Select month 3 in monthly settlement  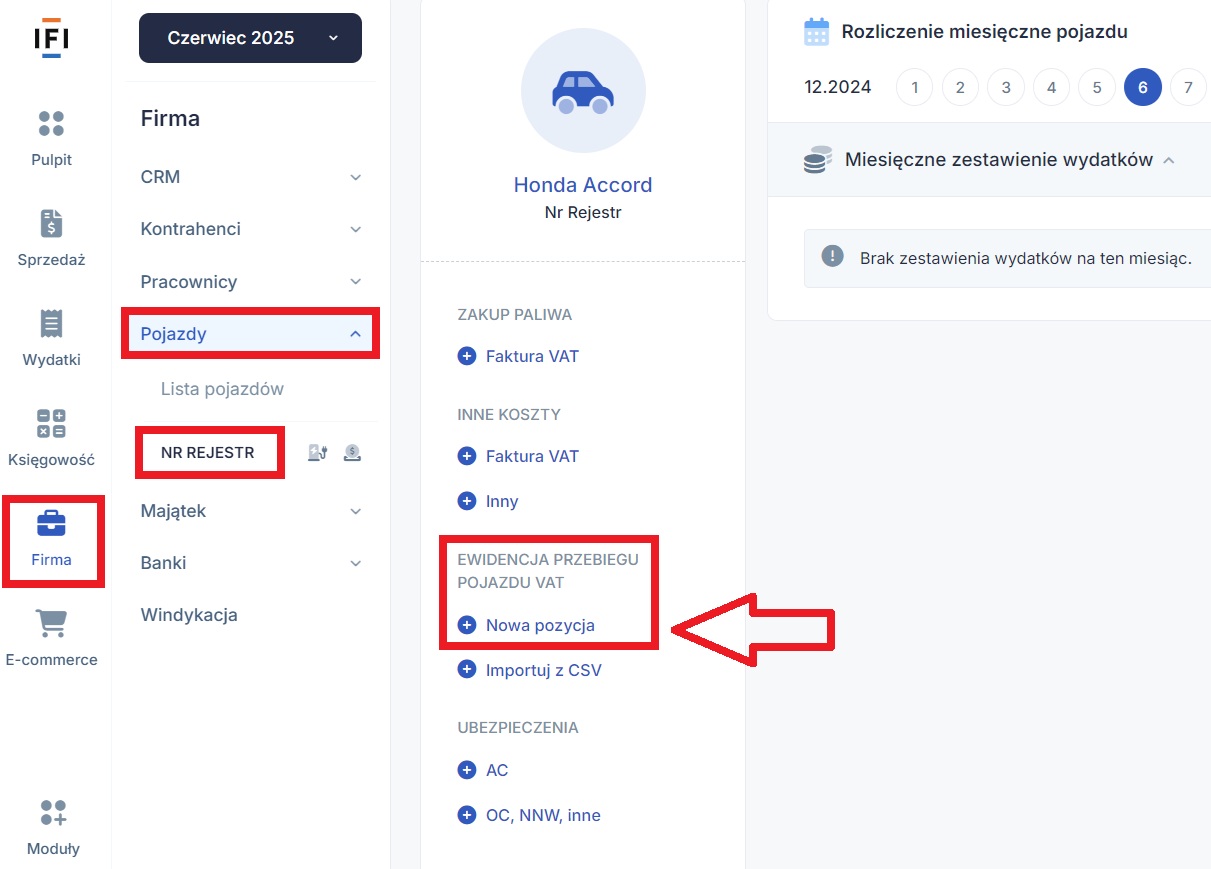[x=1006, y=87]
